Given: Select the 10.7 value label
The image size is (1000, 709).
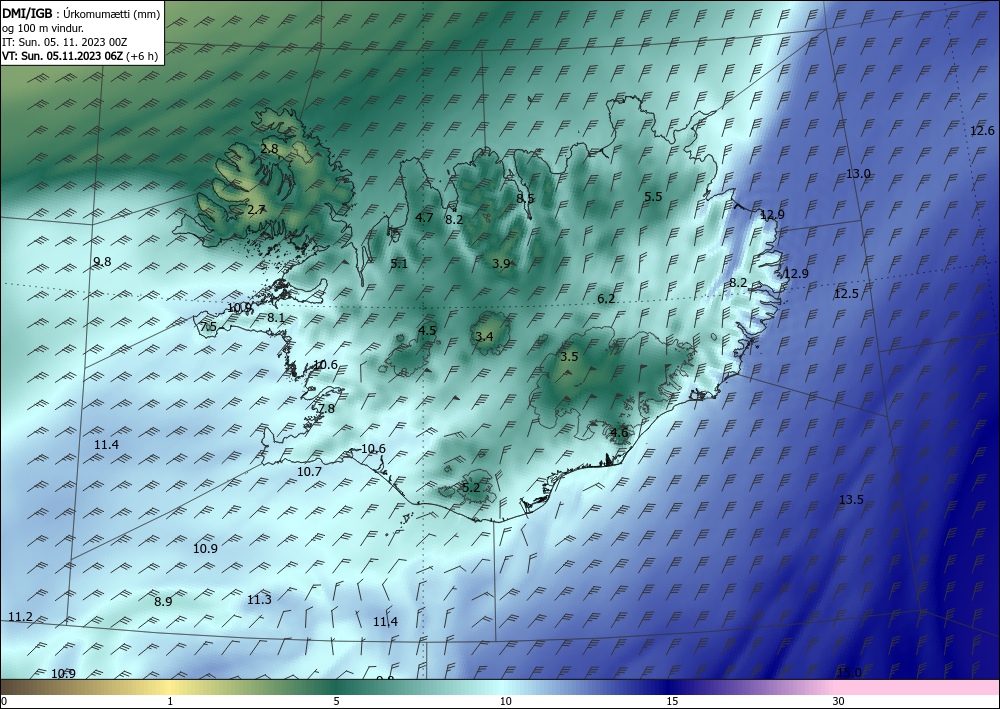Looking at the screenshot, I should (x=309, y=472).
